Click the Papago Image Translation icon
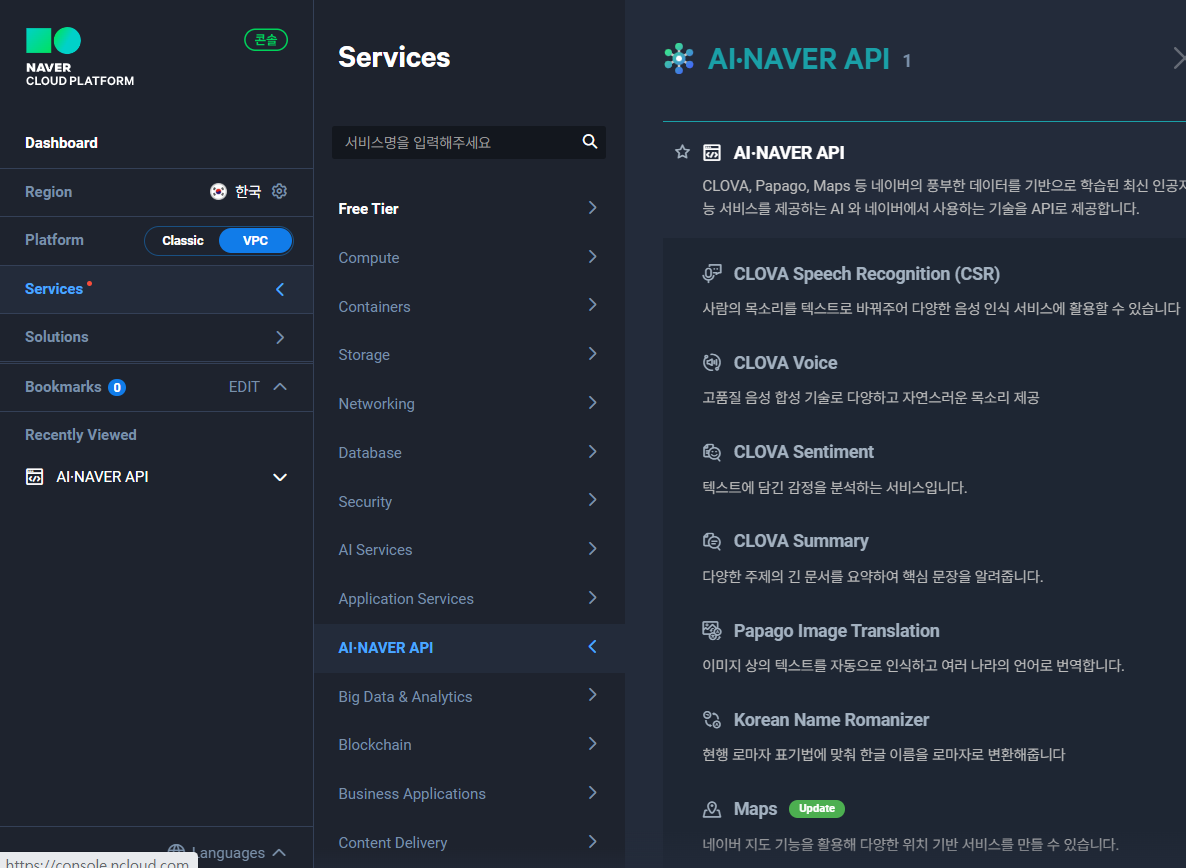Screen dimensions: 1186x868 [x=712, y=630]
